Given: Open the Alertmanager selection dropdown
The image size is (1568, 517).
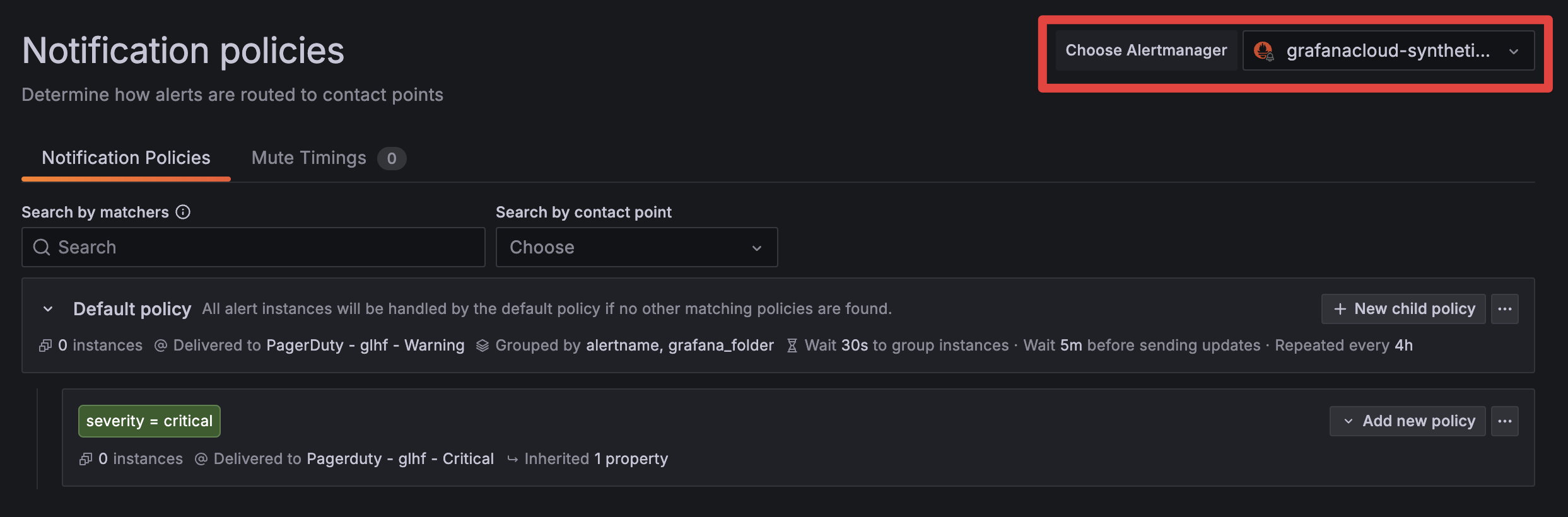Looking at the screenshot, I should pyautogui.click(x=1388, y=50).
